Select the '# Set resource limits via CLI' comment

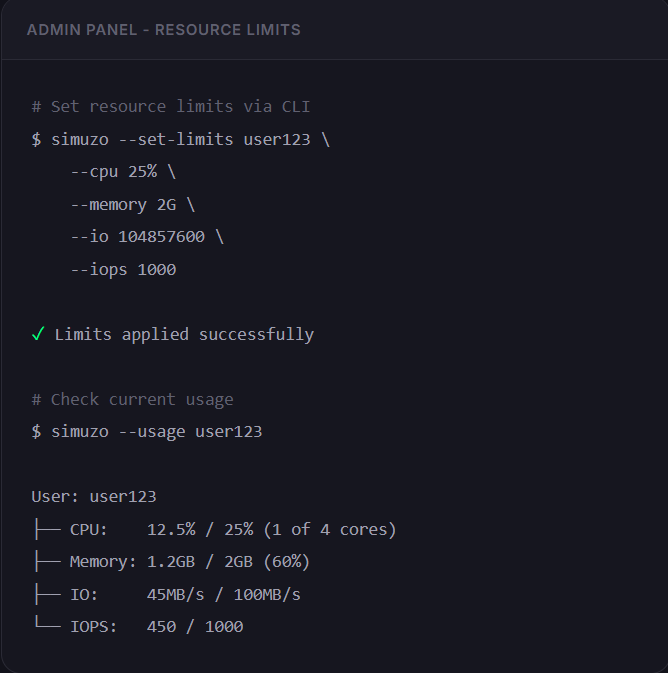coord(171,106)
